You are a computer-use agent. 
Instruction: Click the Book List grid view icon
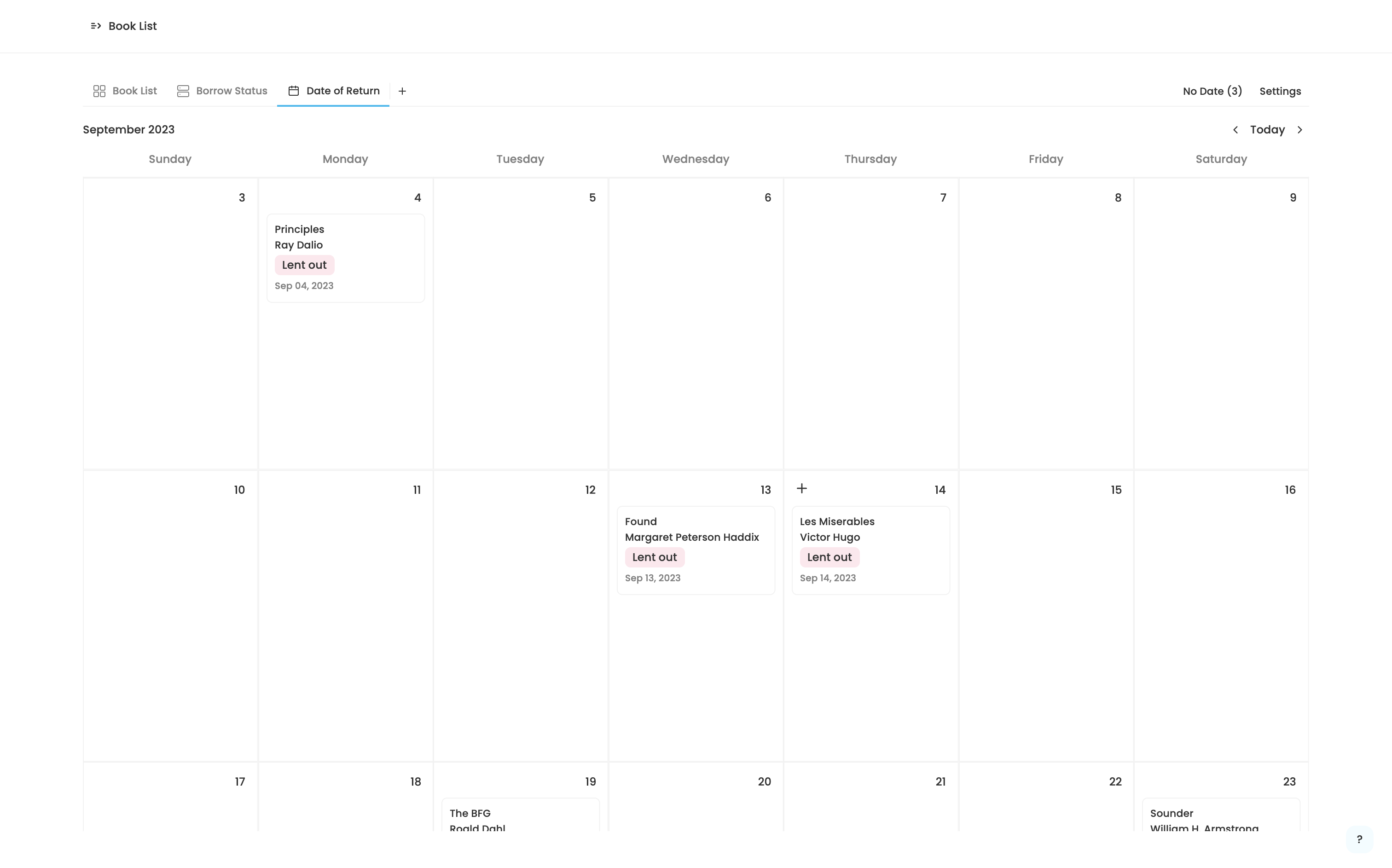[99, 91]
